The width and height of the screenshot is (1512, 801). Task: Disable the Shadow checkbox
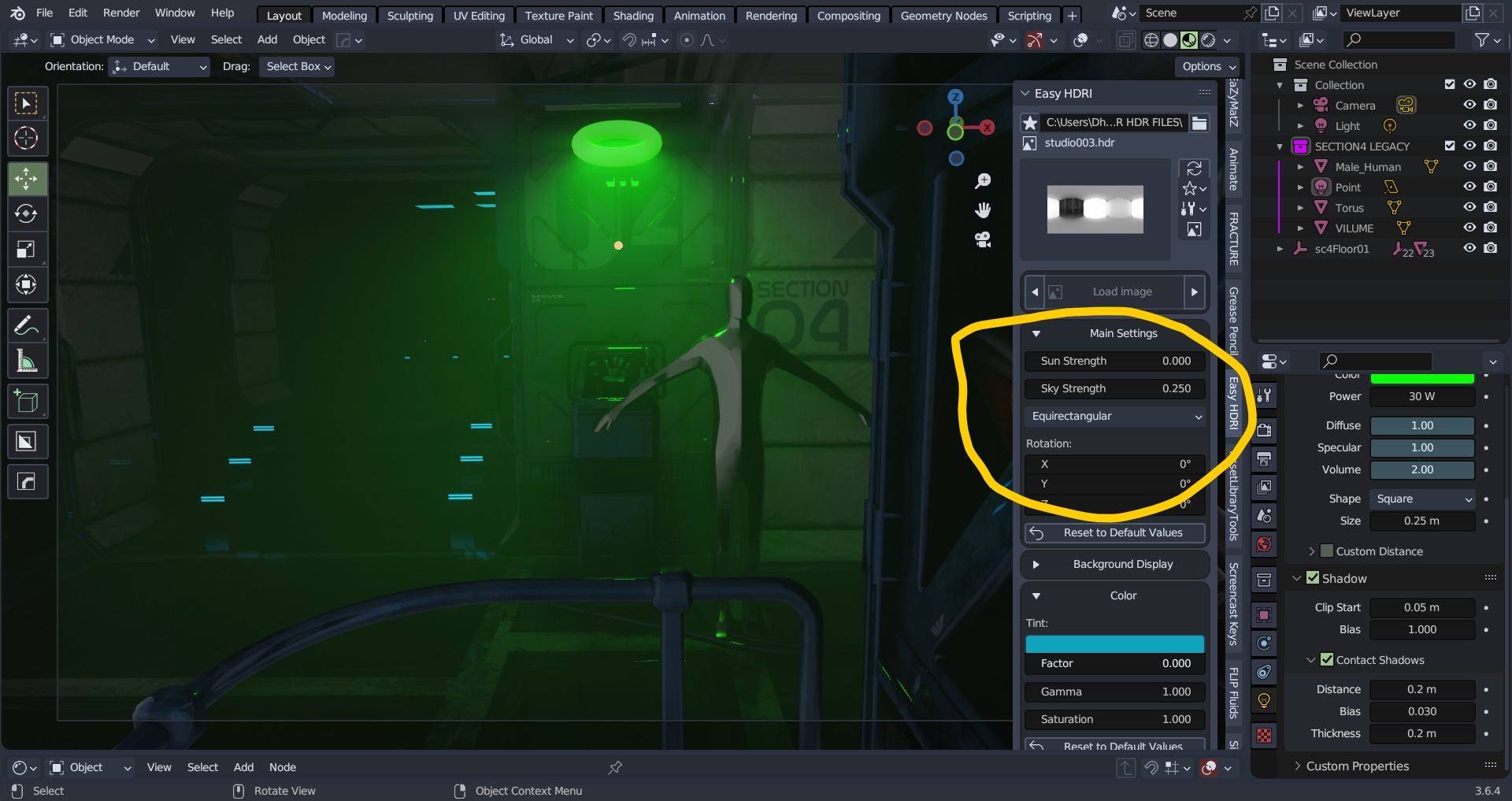(1313, 578)
